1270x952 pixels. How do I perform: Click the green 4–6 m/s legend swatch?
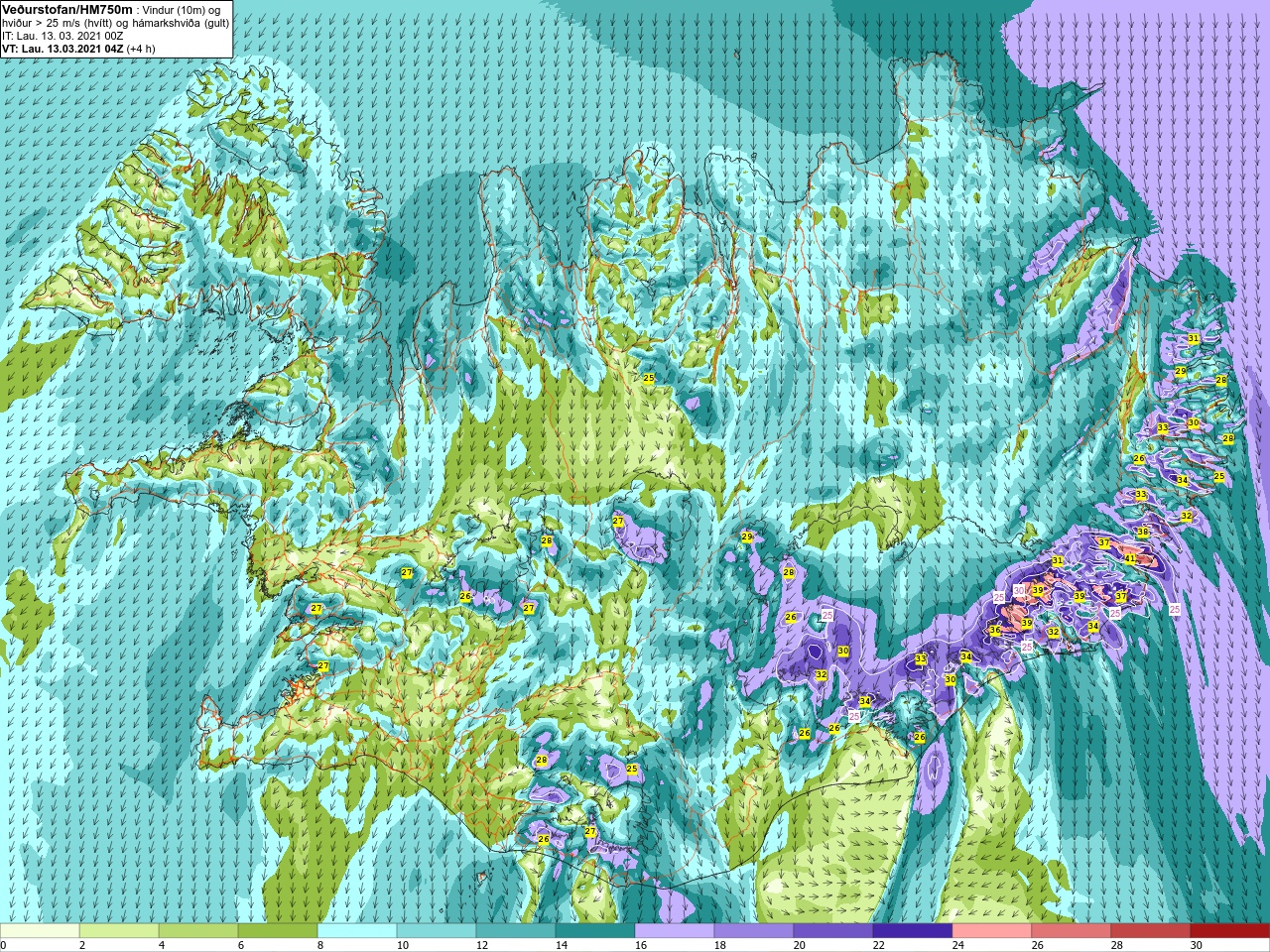198,931
